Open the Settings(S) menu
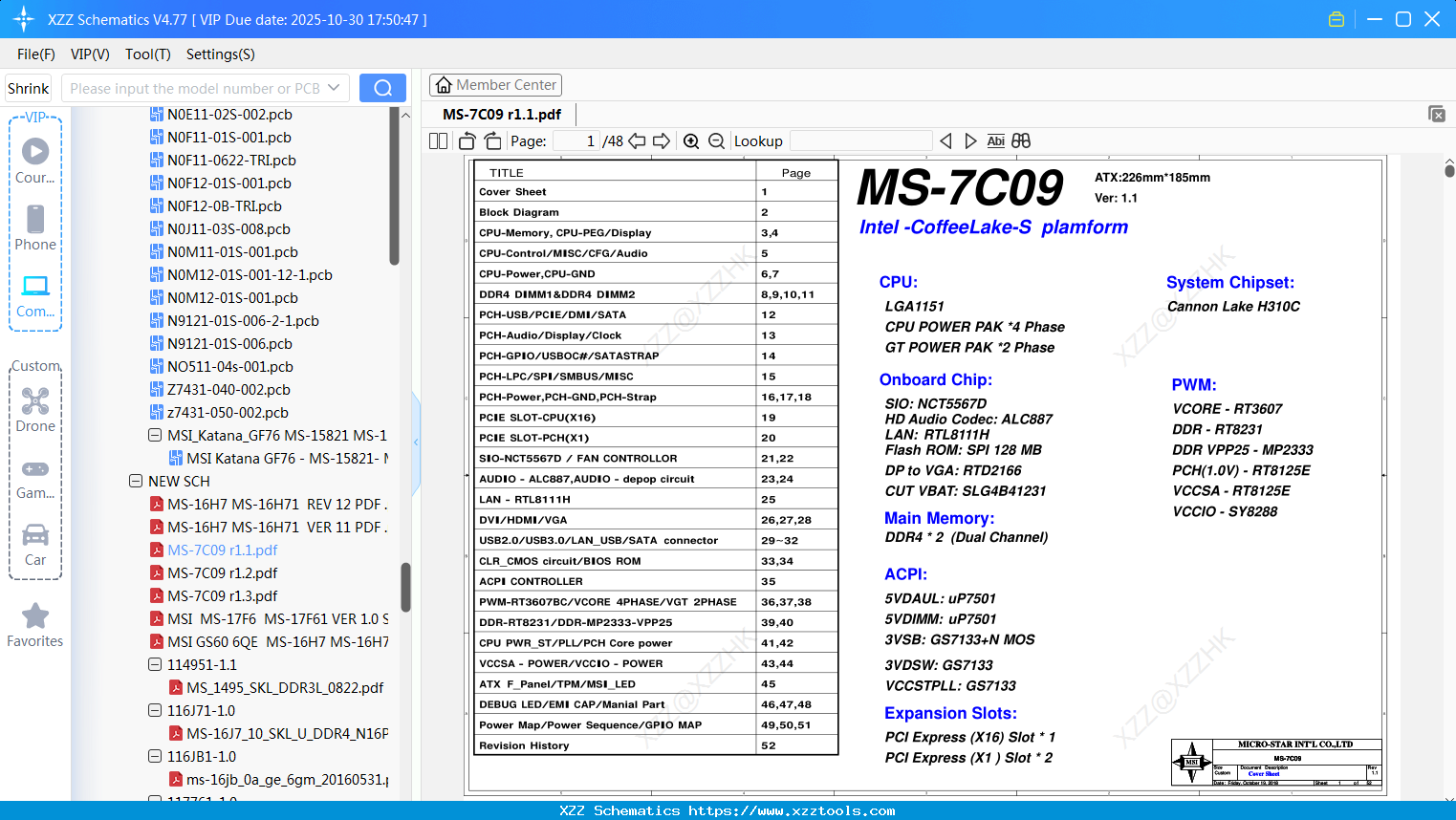This screenshot has width=1456, height=820. pyautogui.click(x=221, y=54)
